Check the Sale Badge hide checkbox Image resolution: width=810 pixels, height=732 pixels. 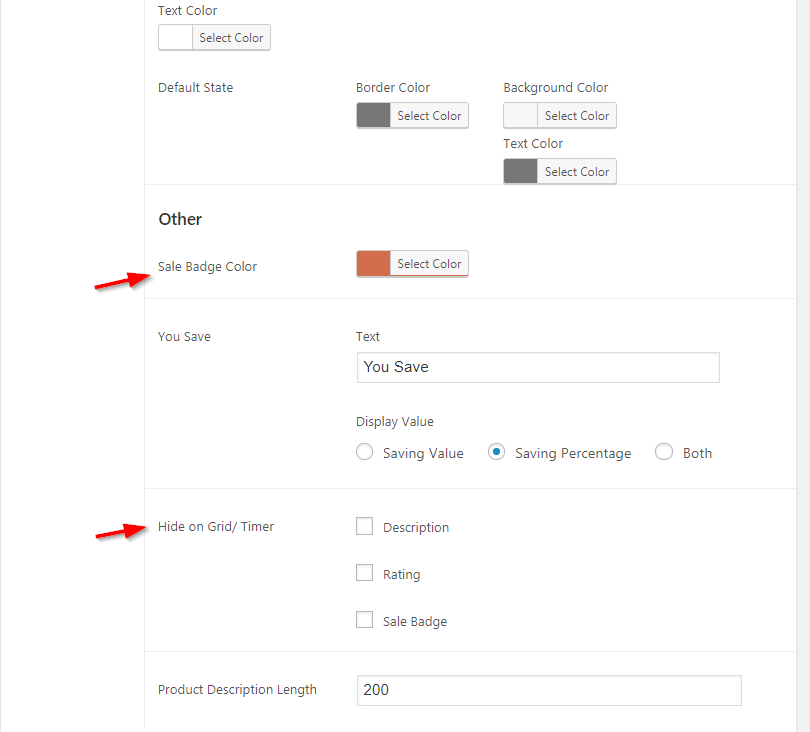(364, 620)
